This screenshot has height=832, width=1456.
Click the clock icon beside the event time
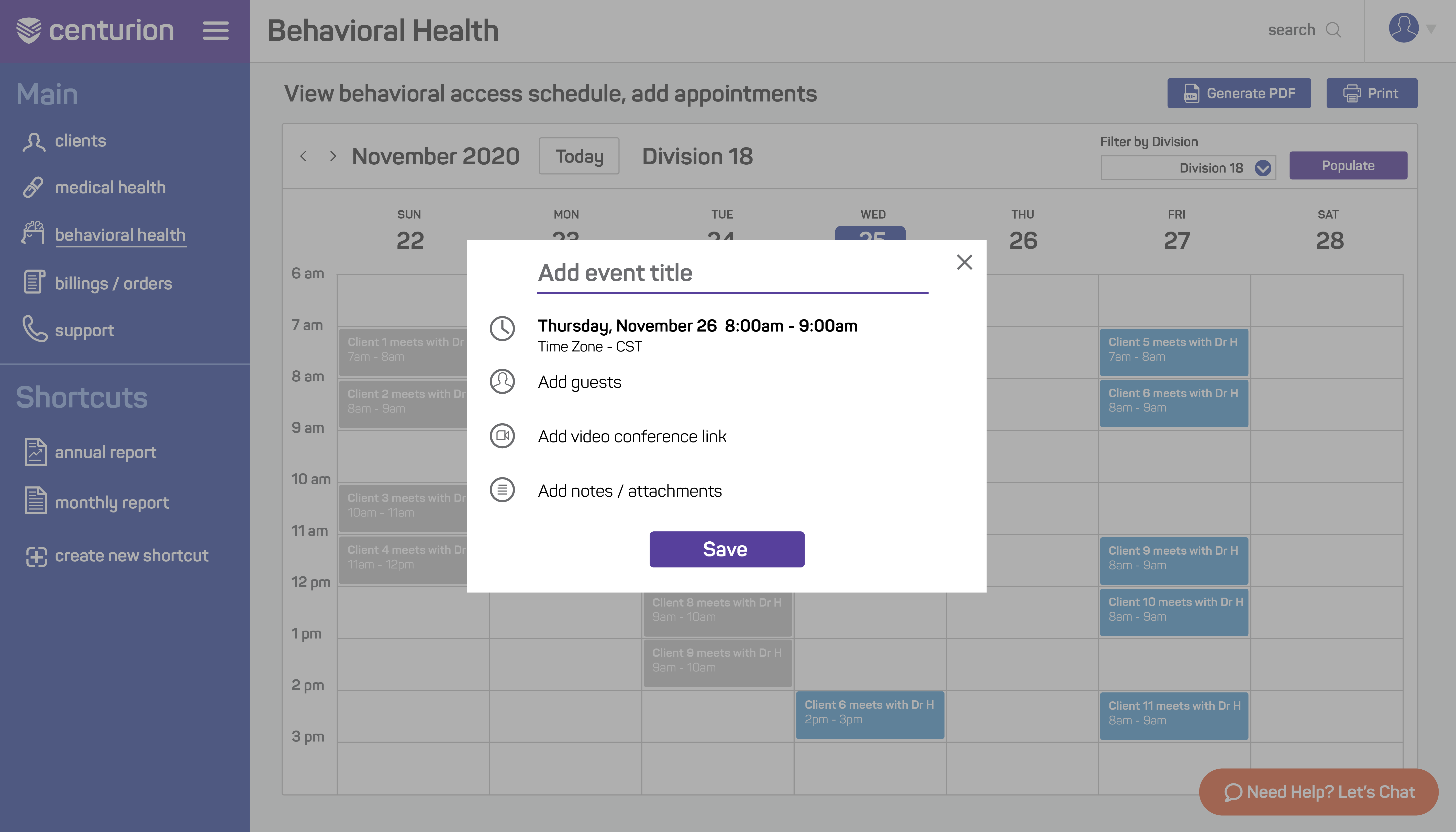pos(502,328)
